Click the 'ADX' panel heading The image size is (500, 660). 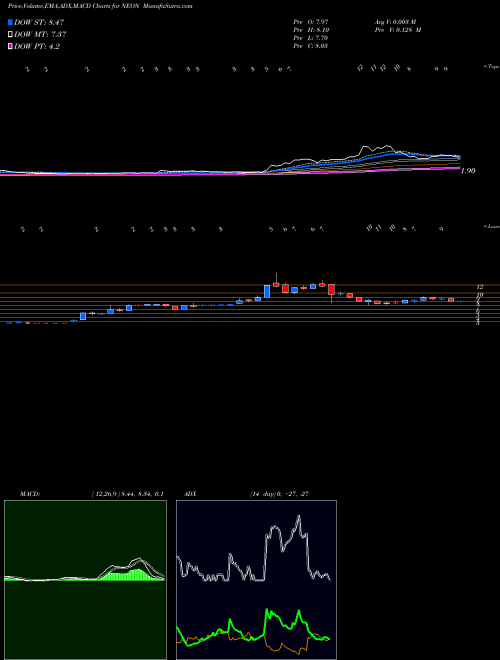click(190, 494)
